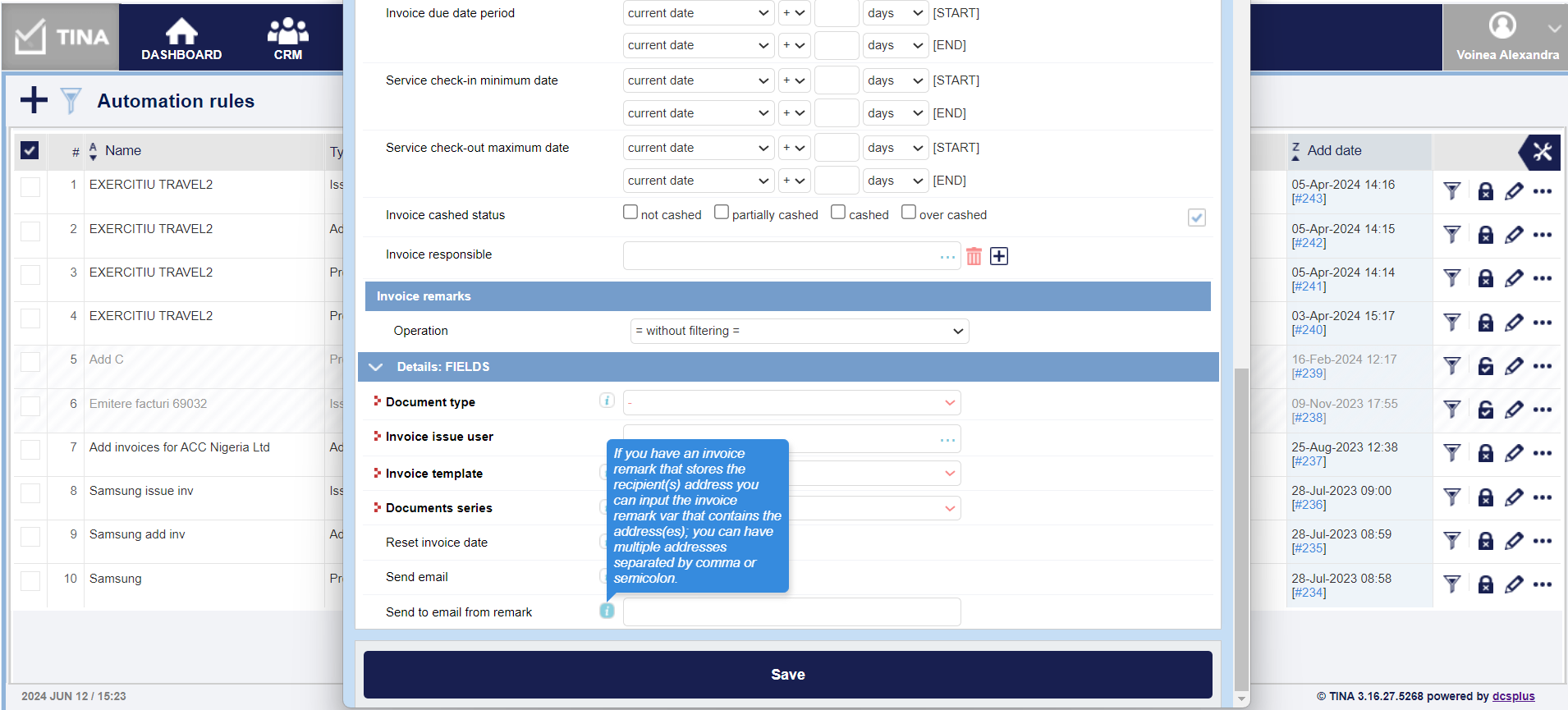Add another invoice responsible with plus icon

[999, 256]
